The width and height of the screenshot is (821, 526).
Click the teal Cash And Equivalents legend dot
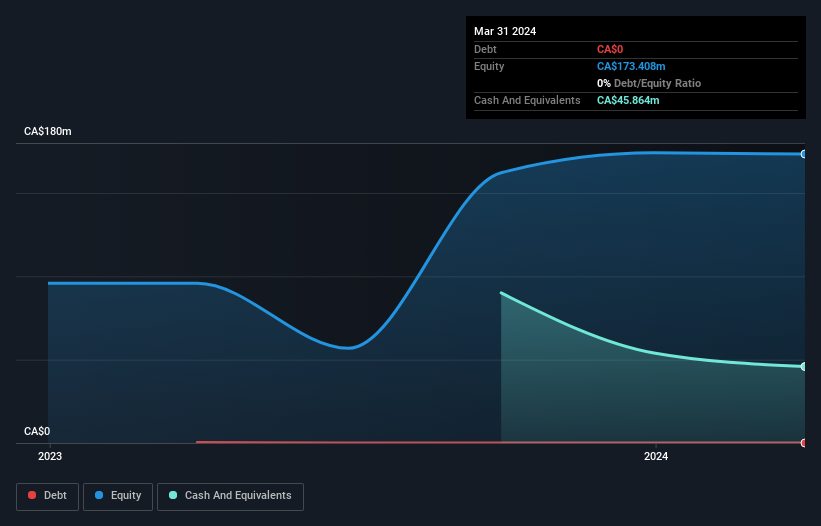173,495
